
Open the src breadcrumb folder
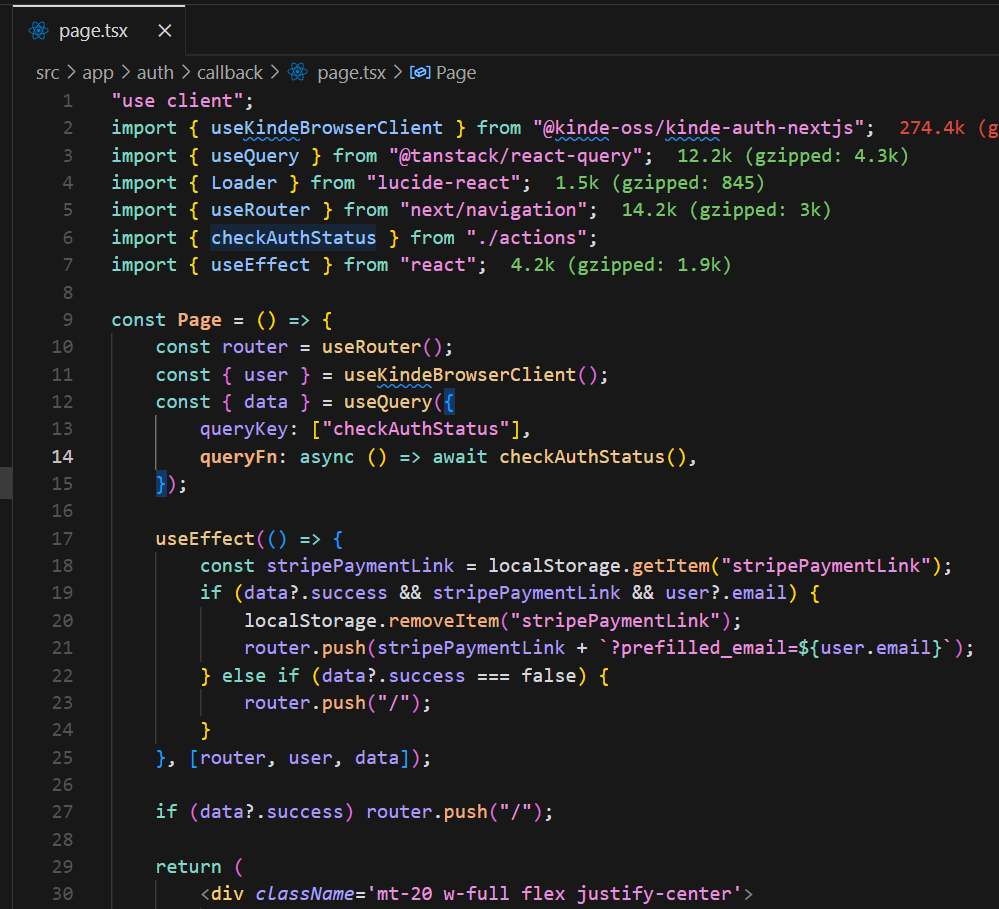[x=48, y=73]
